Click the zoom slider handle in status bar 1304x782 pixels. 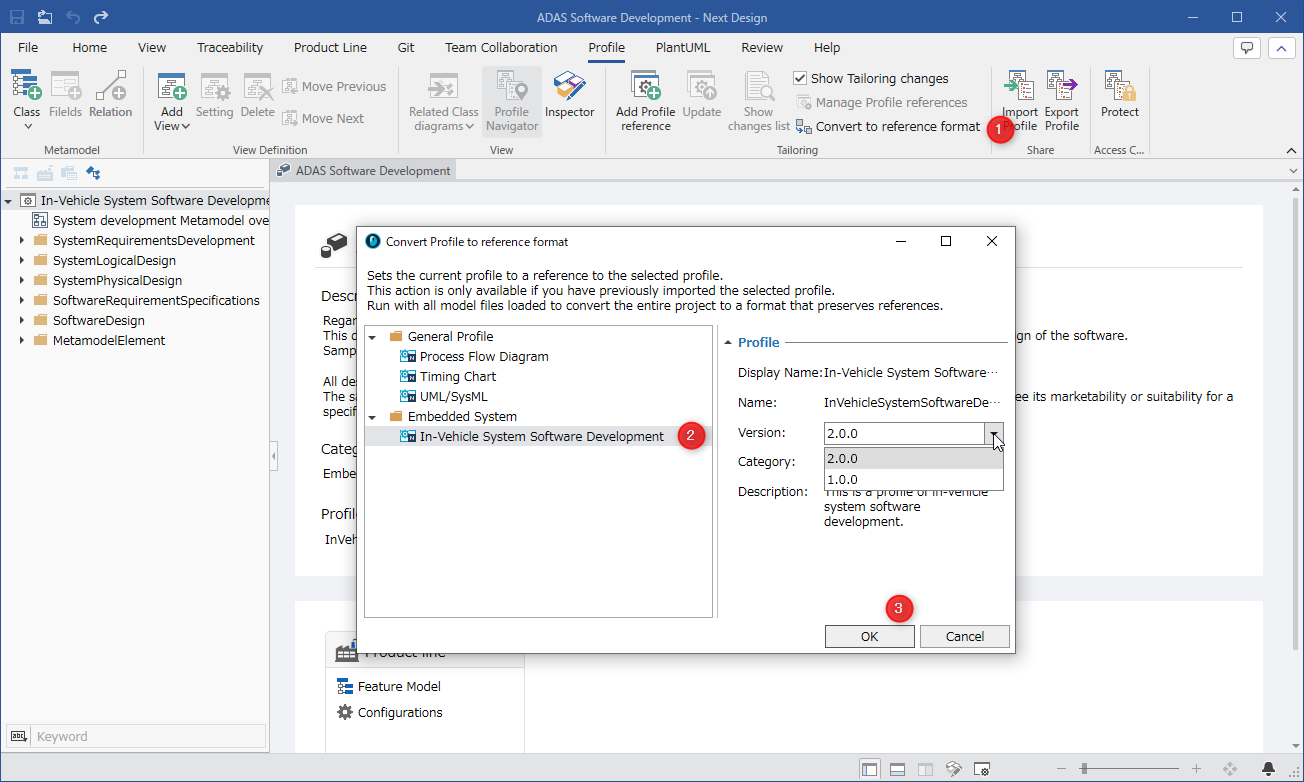point(1085,769)
